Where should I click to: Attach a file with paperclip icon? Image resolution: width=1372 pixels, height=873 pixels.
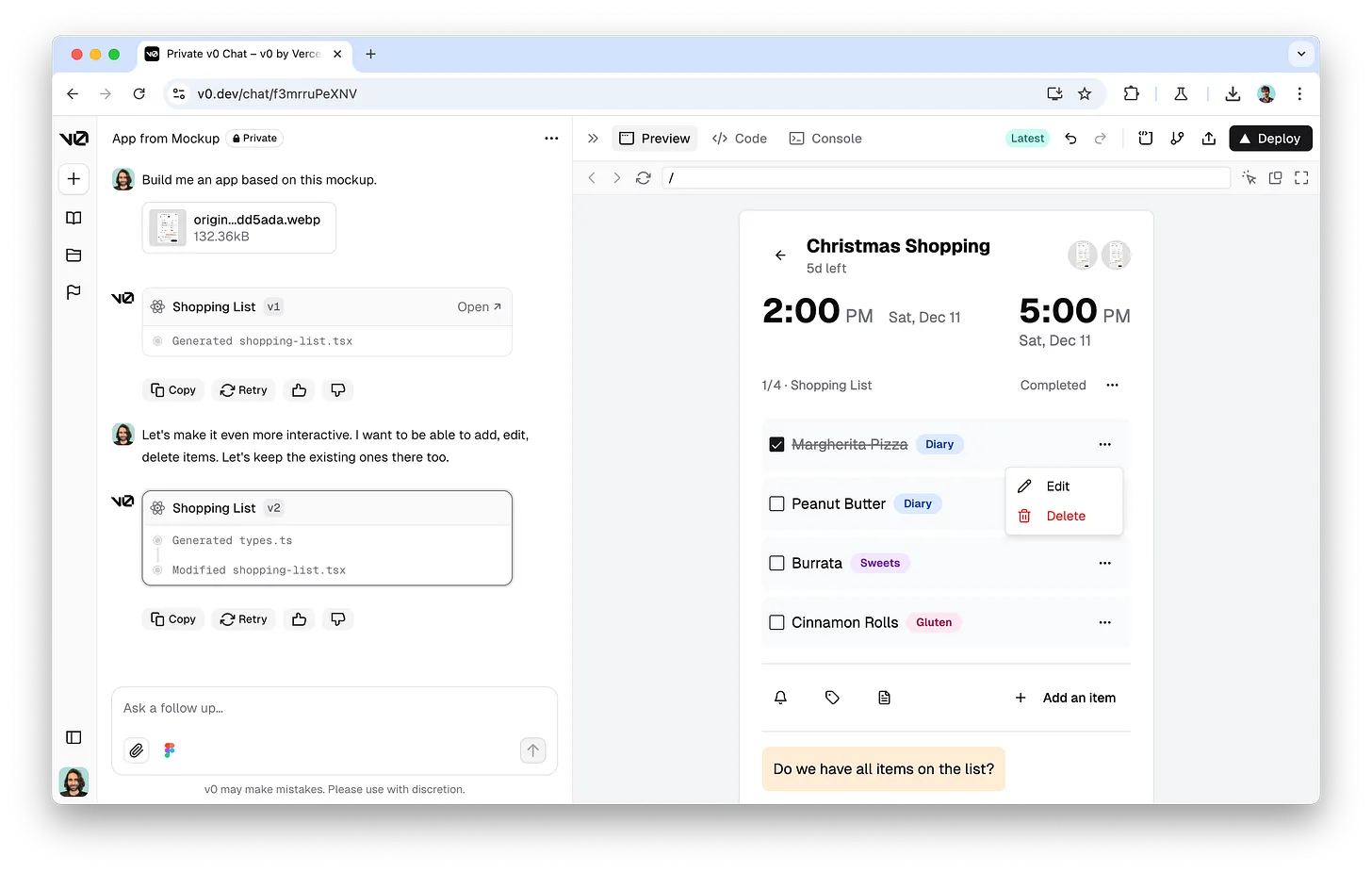coord(137,750)
